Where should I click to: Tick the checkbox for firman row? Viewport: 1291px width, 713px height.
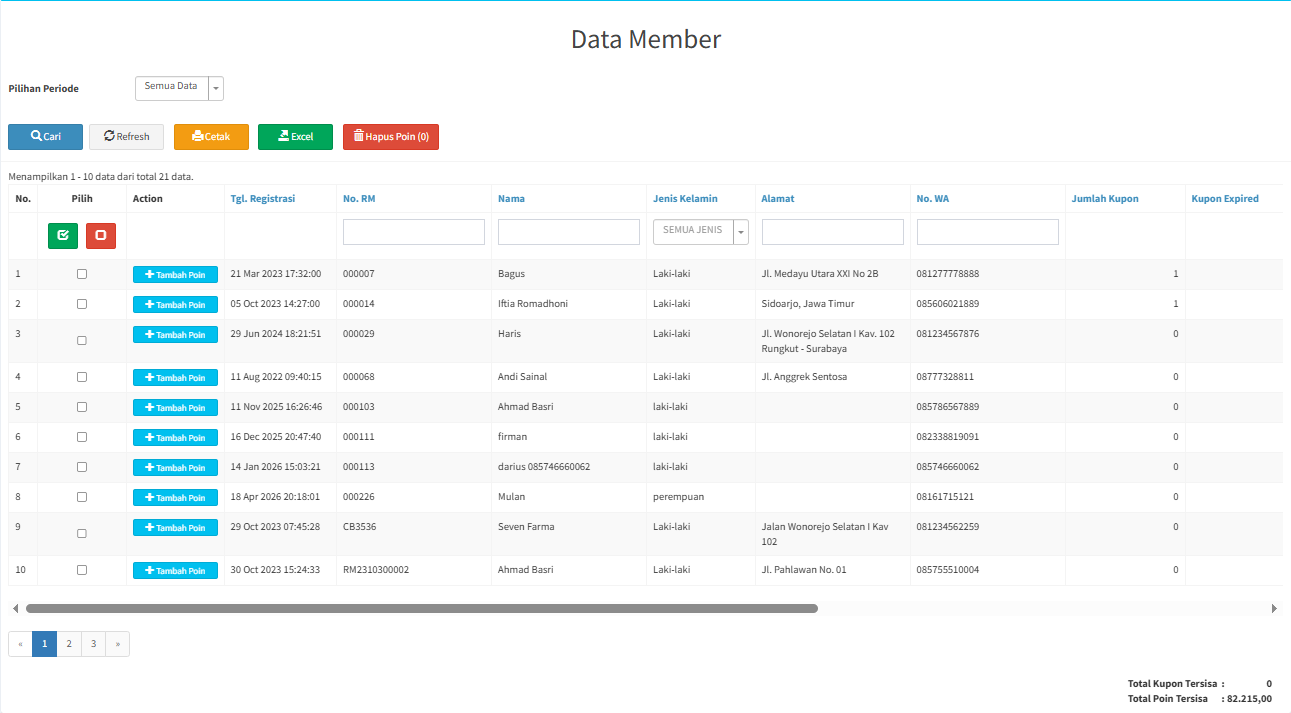tap(82, 437)
